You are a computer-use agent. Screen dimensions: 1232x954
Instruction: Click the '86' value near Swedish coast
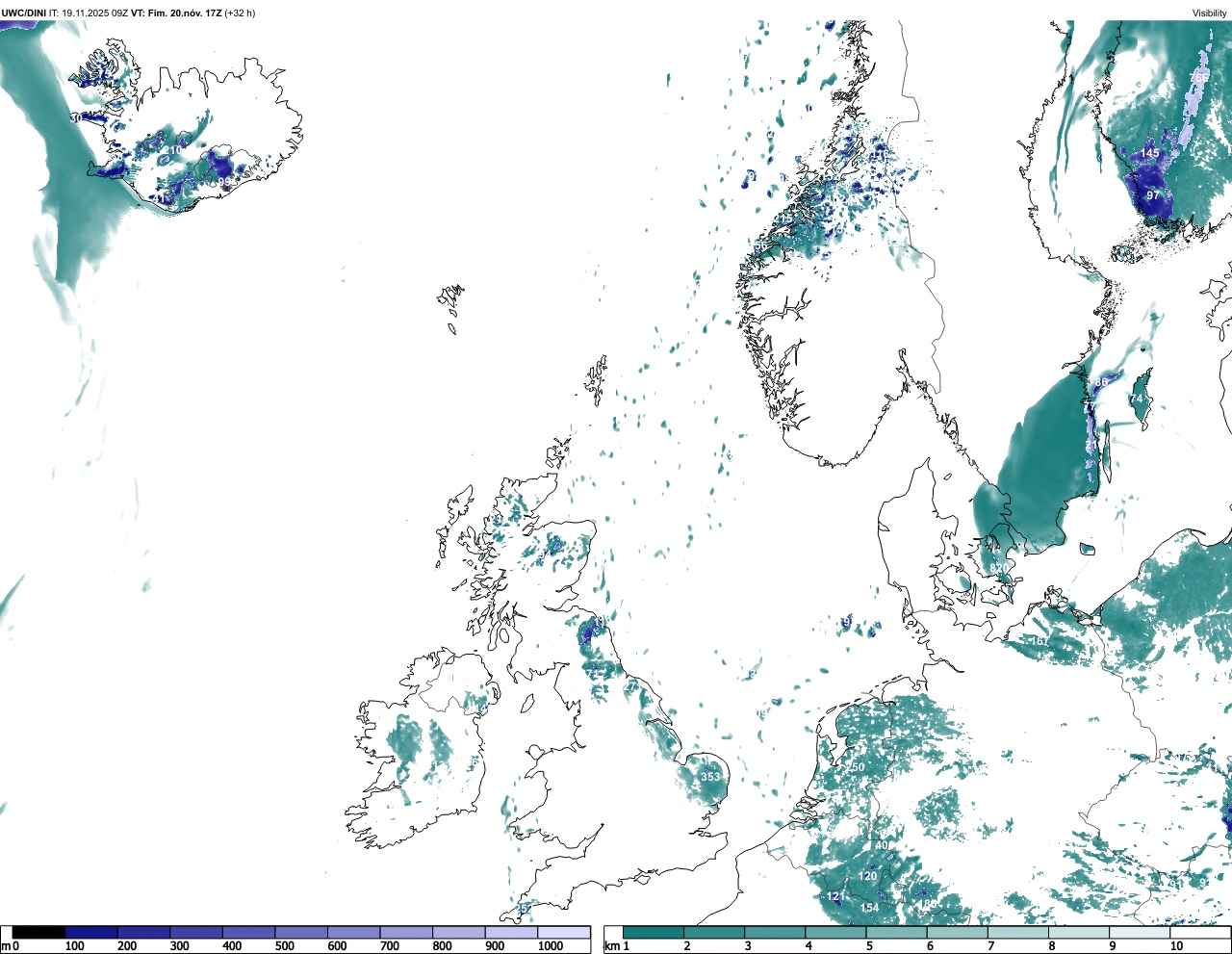pyautogui.click(x=1101, y=382)
